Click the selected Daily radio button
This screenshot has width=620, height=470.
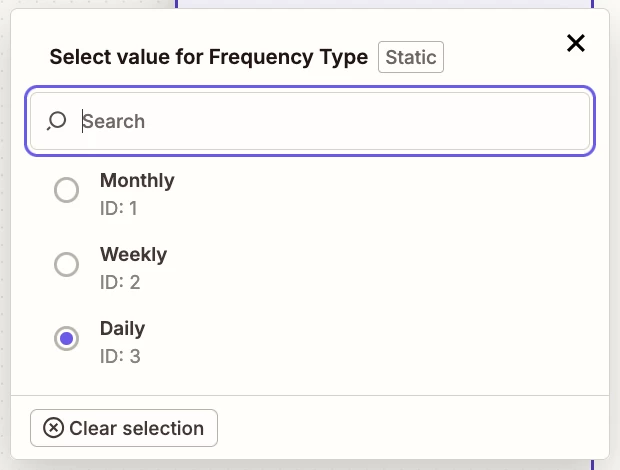click(66, 338)
